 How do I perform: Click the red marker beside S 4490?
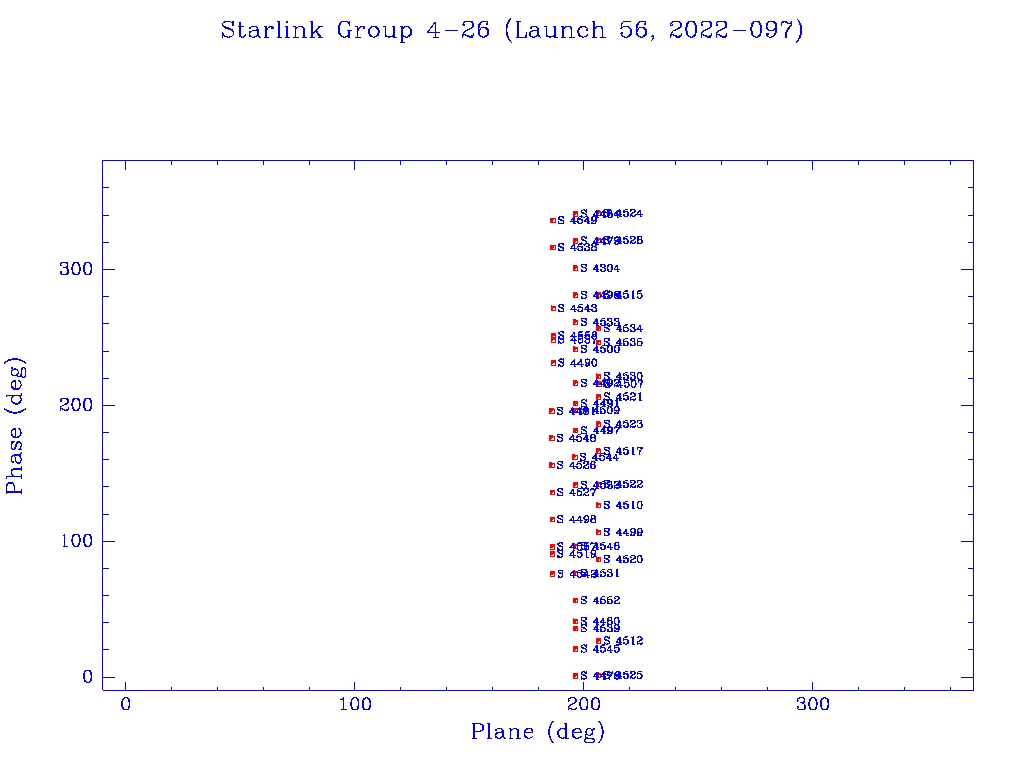pos(553,363)
